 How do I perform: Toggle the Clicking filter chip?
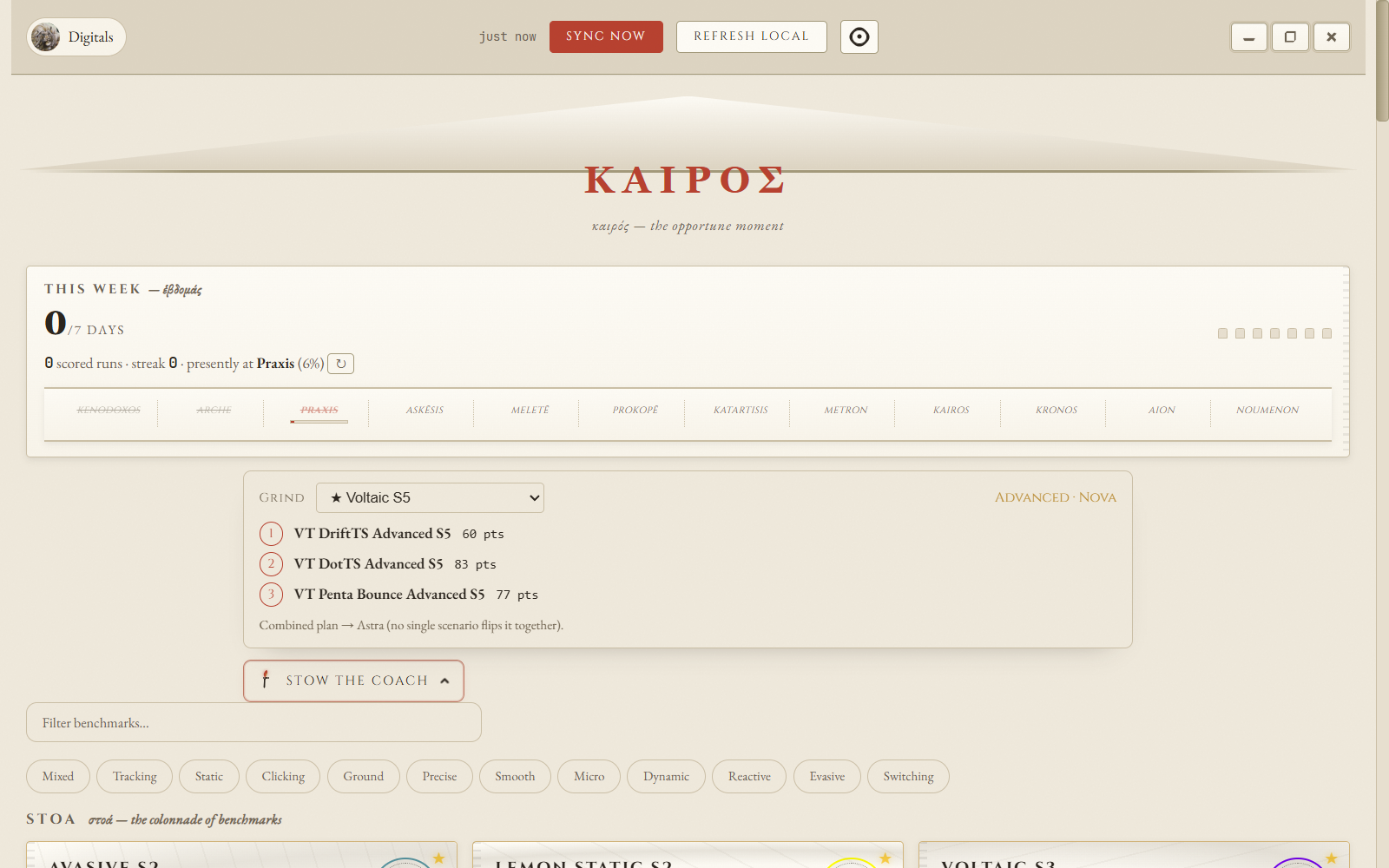283,776
